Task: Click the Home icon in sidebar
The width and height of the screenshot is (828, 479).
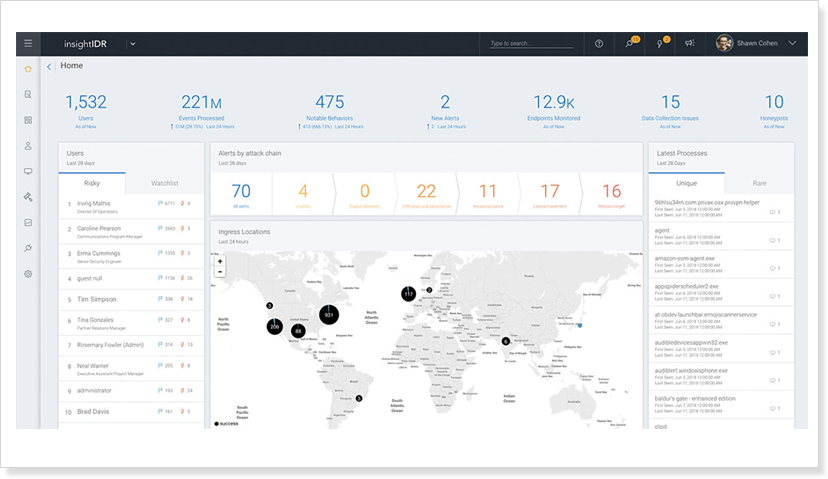Action: pyautogui.click(x=28, y=69)
